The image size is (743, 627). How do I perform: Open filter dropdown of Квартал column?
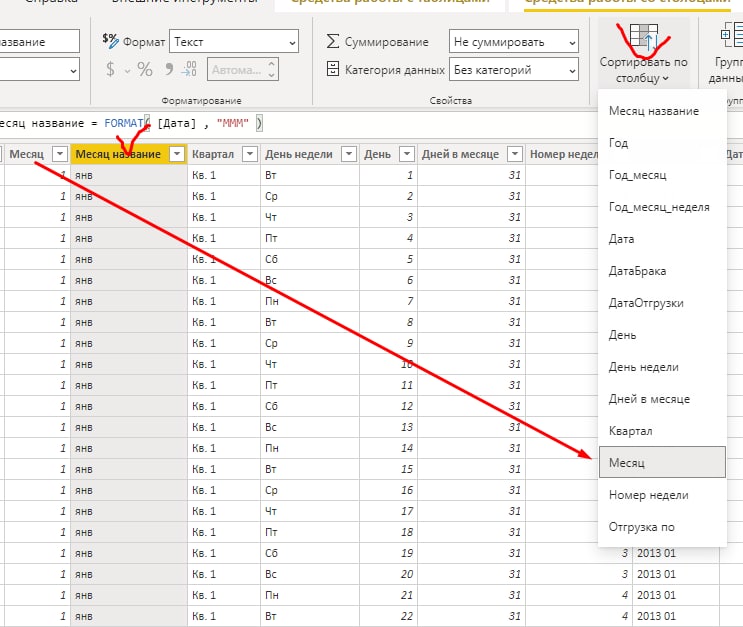click(250, 154)
